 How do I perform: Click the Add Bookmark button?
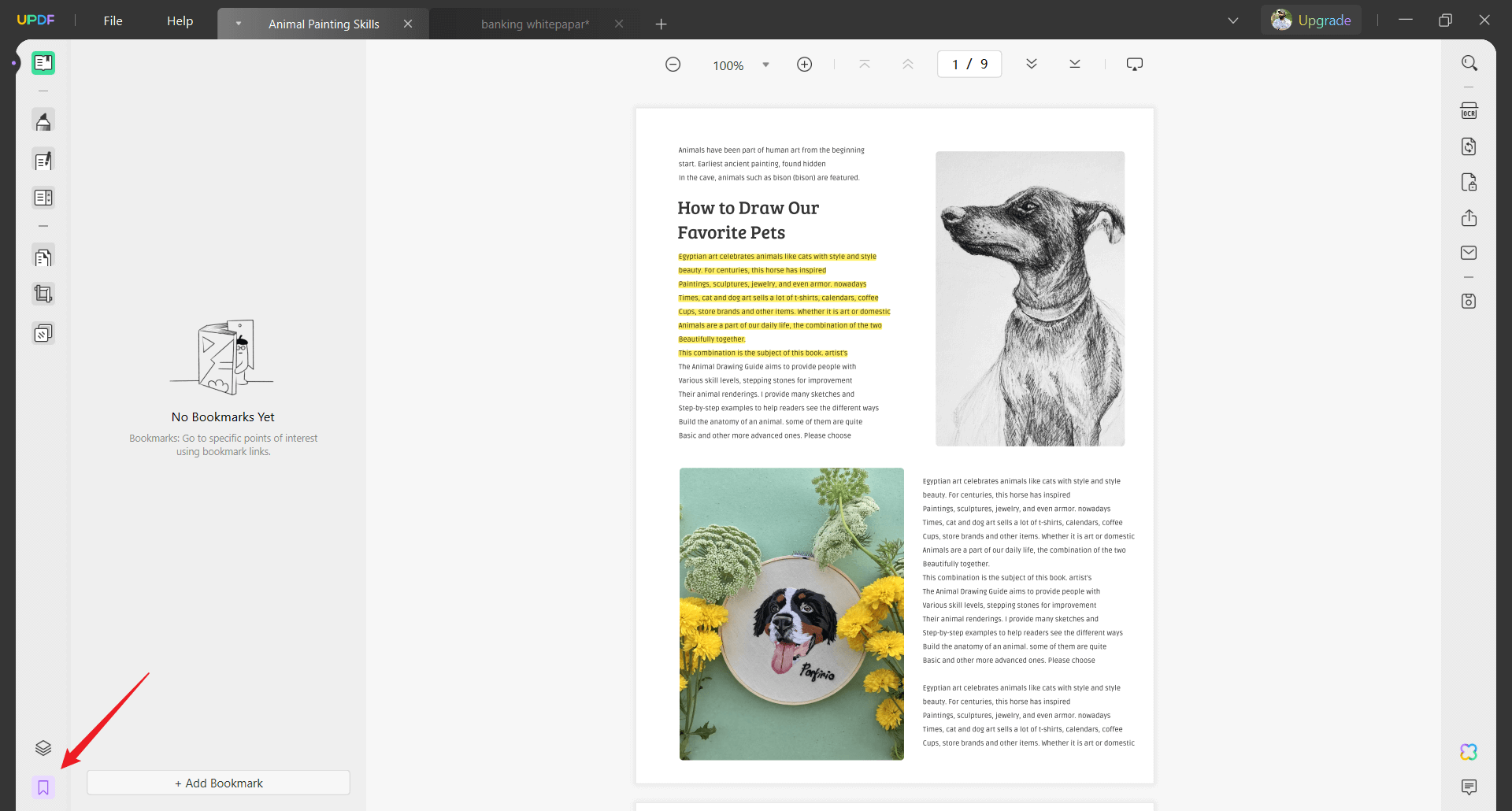coord(218,783)
